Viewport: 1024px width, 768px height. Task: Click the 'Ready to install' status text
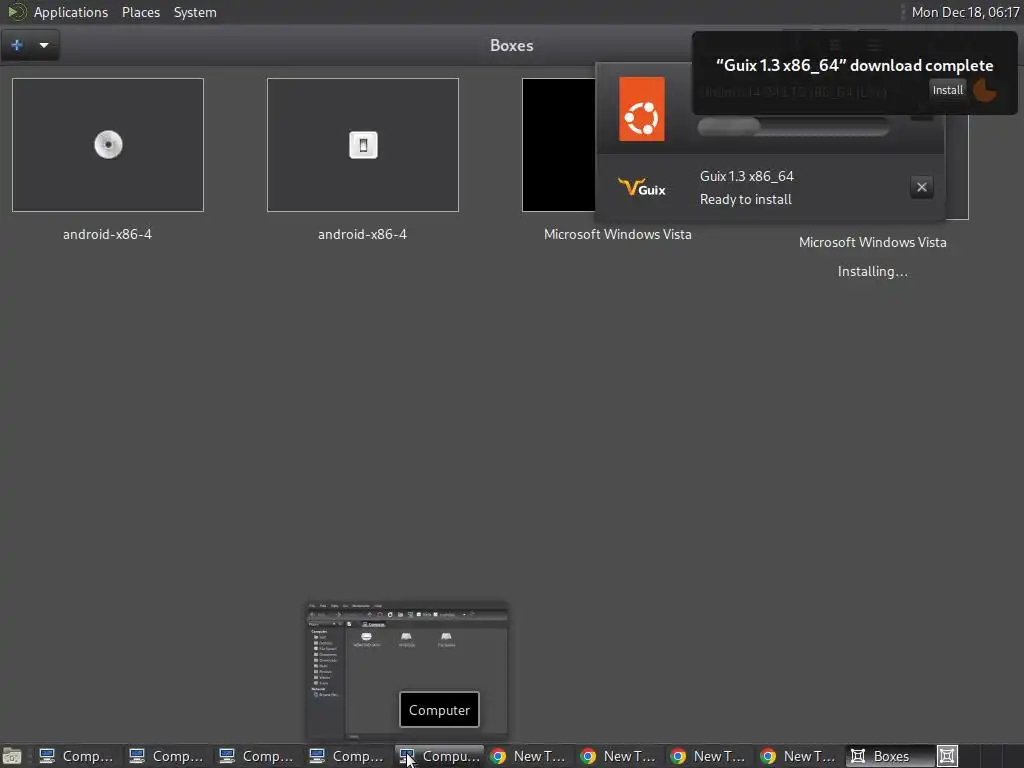[x=745, y=199]
